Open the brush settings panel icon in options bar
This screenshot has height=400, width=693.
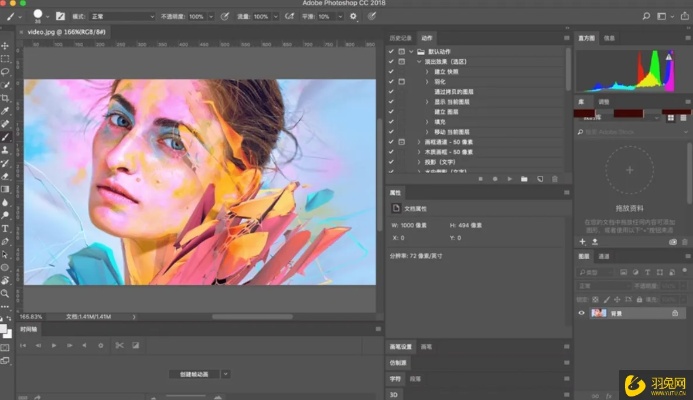point(61,16)
